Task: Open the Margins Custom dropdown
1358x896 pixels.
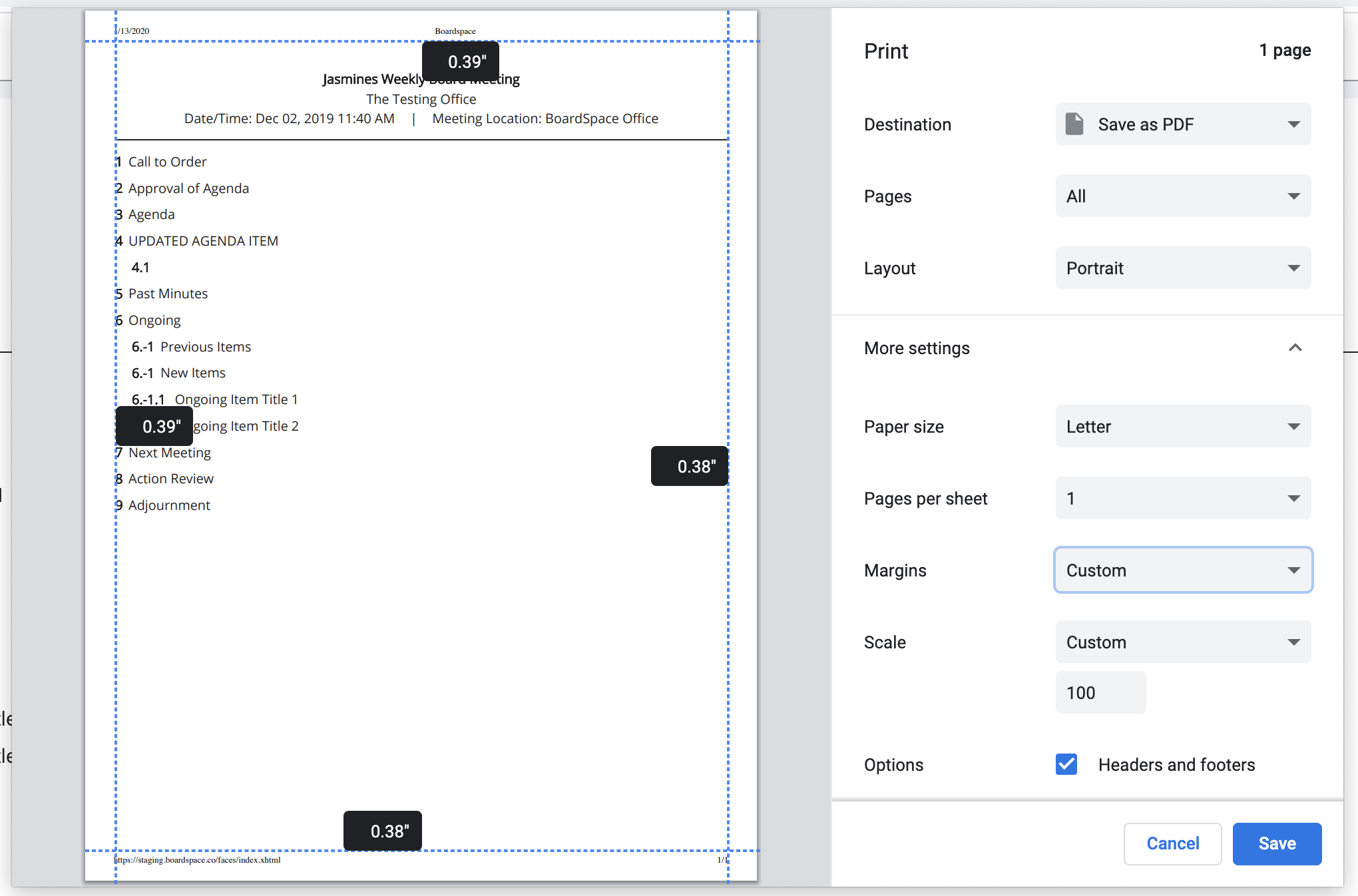Action: coord(1183,570)
